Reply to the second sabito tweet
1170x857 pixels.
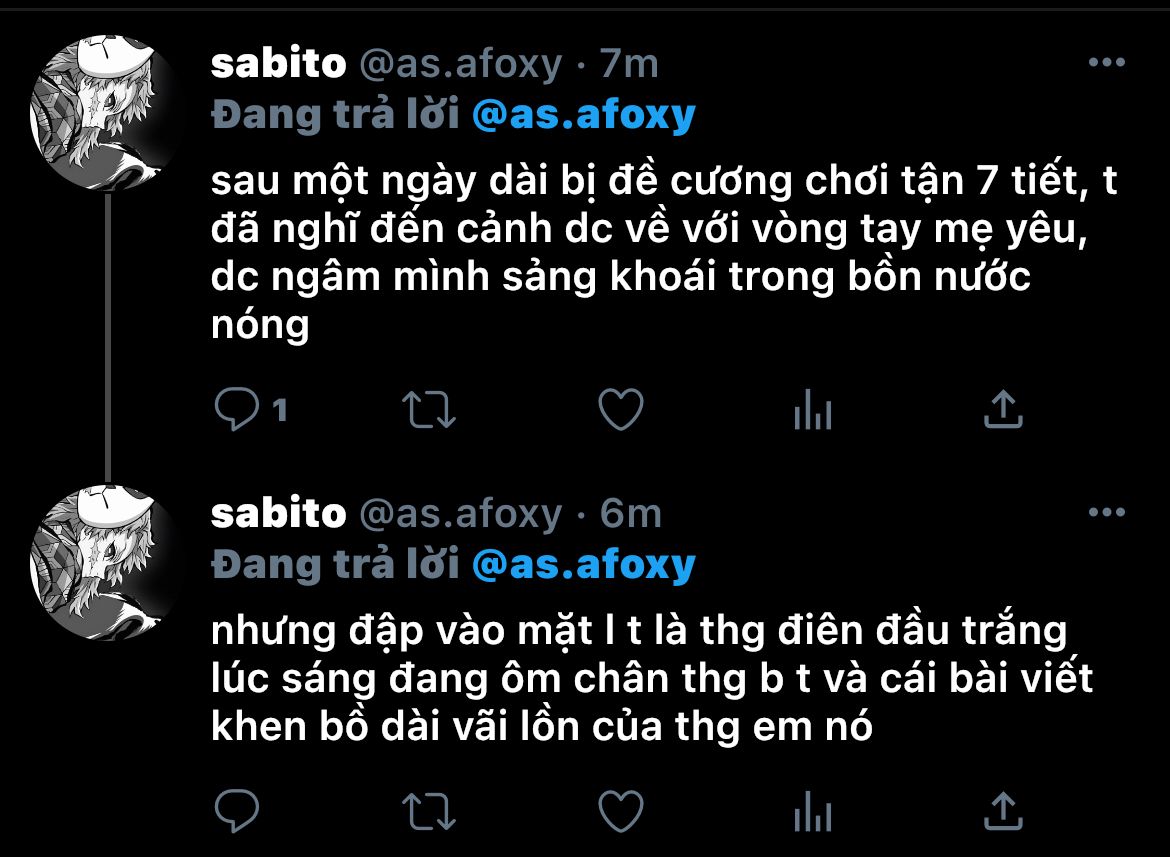pyautogui.click(x=237, y=811)
